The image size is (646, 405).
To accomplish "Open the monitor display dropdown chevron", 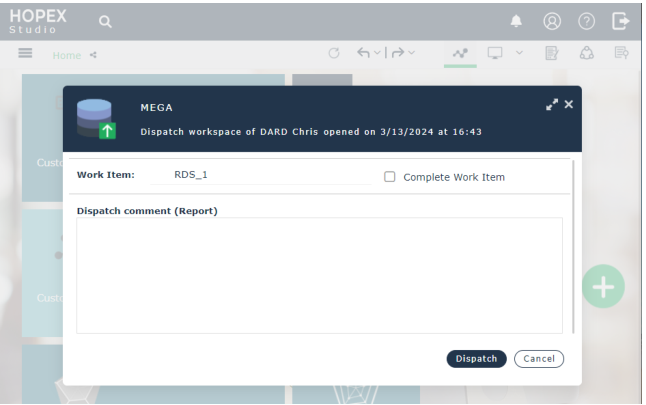I will click(519, 54).
